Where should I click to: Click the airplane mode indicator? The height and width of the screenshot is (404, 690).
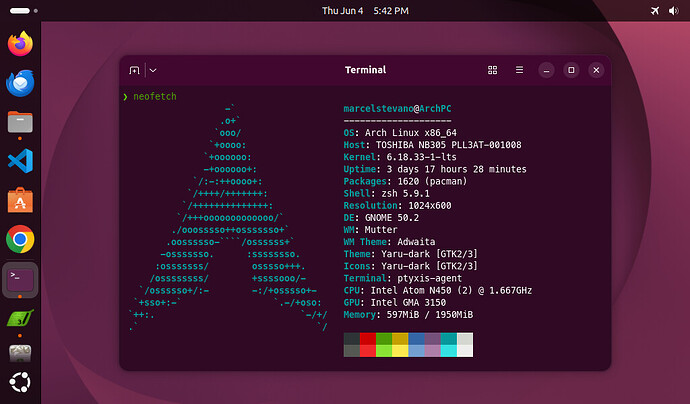coord(655,11)
